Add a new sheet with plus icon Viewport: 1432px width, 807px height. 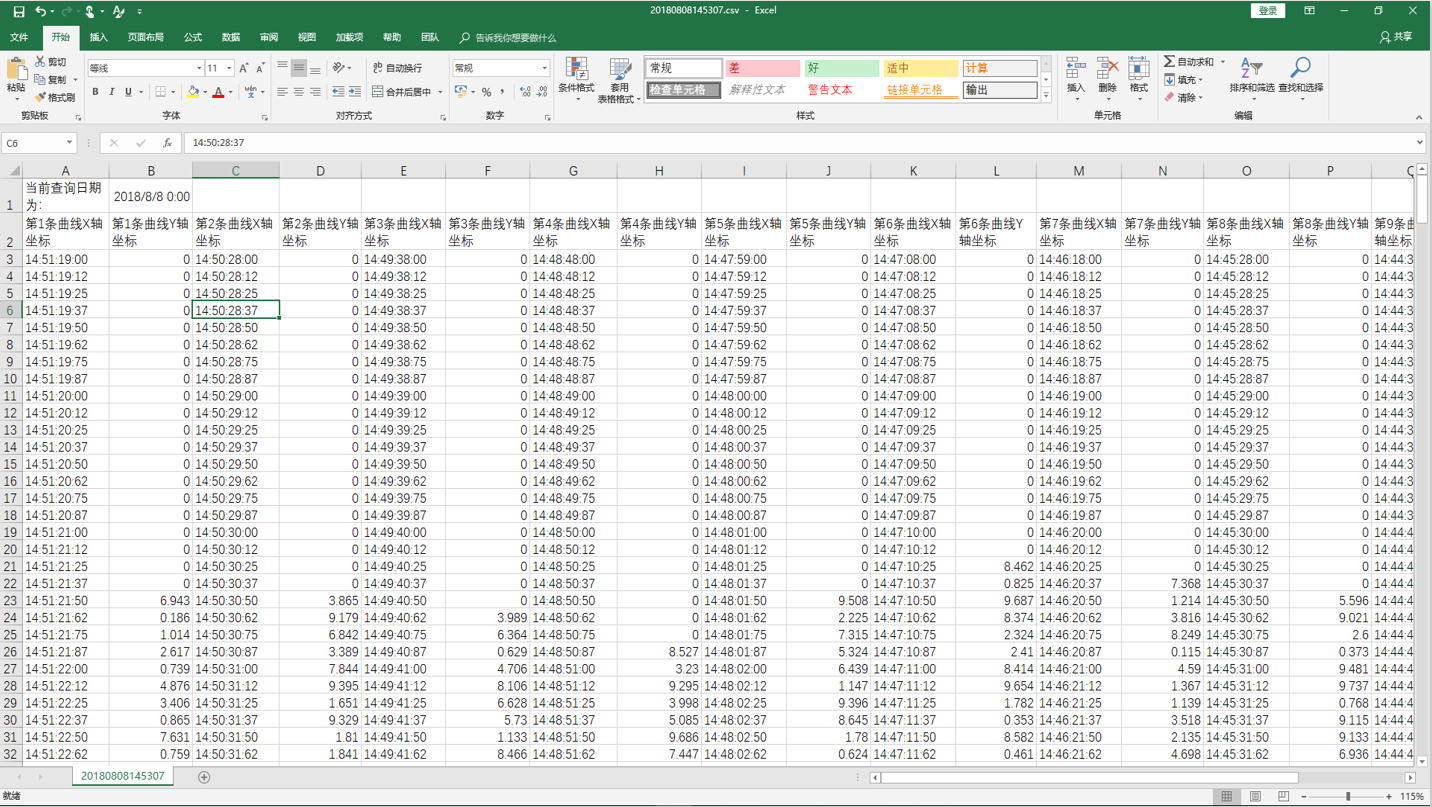(204, 777)
